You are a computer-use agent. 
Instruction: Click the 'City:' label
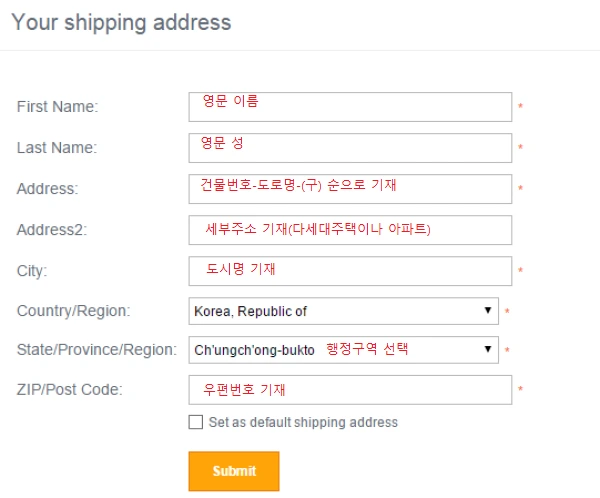click(32, 271)
